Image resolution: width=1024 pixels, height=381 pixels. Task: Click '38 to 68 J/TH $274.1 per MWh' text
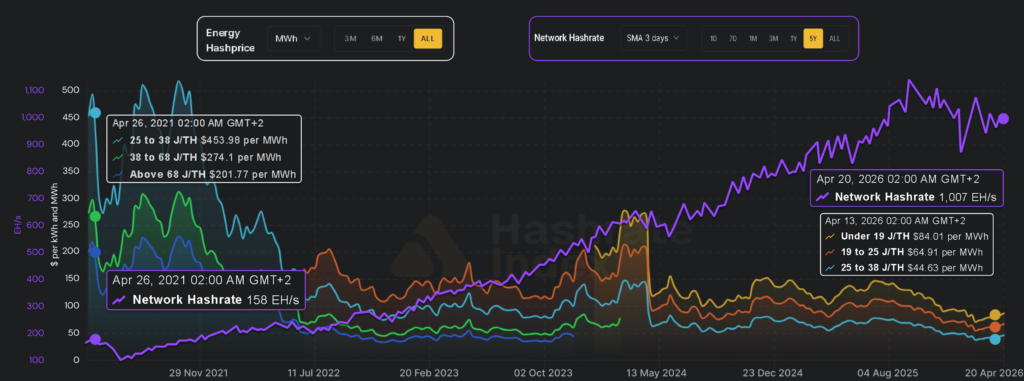coord(206,157)
